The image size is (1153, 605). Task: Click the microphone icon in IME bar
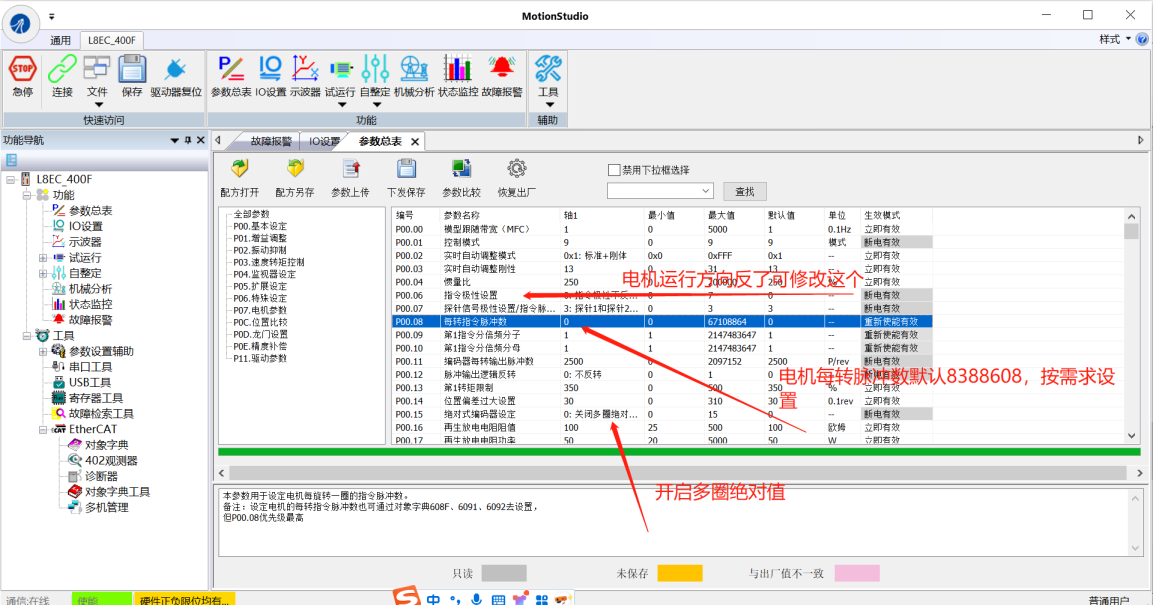click(476, 600)
